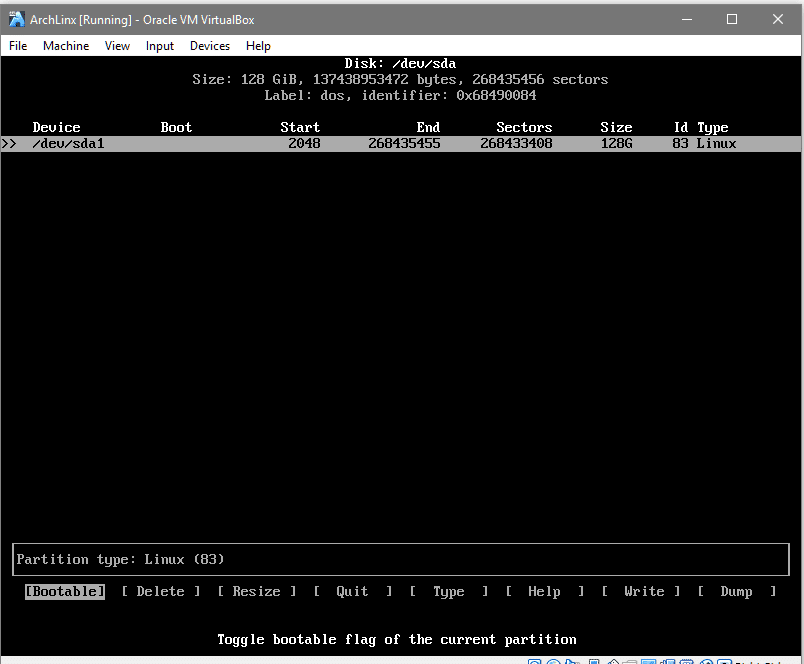Click the Sectors column header
The height and width of the screenshot is (664, 804).
tap(524, 127)
